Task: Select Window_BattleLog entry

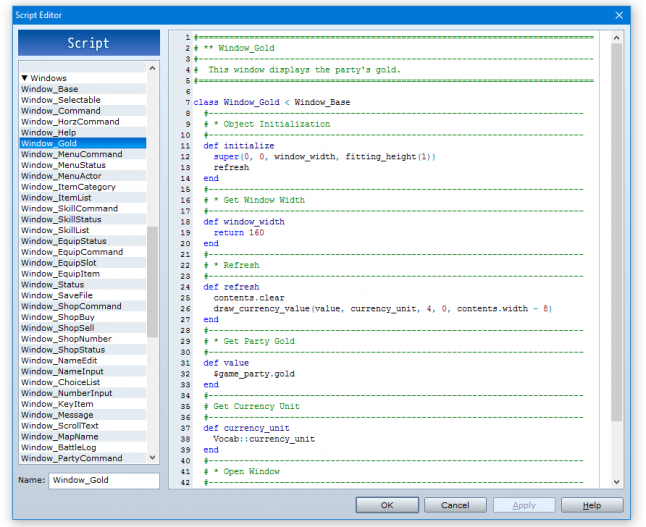Action: (x=59, y=447)
